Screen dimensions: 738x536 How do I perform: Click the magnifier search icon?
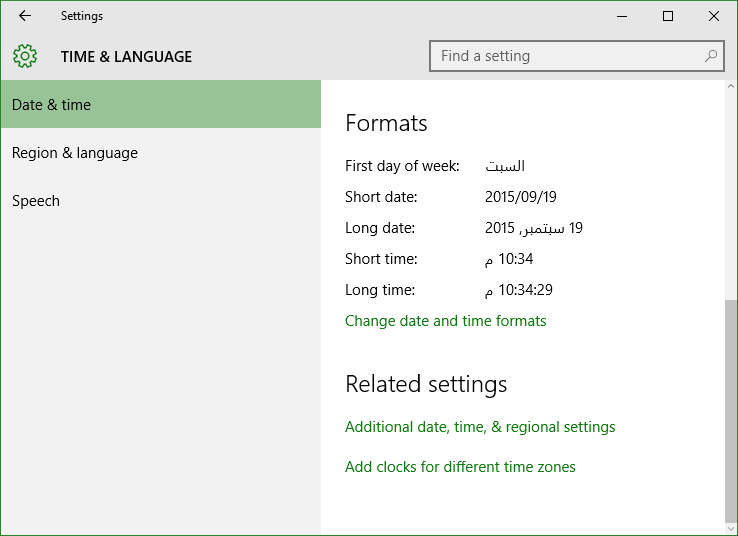[711, 56]
